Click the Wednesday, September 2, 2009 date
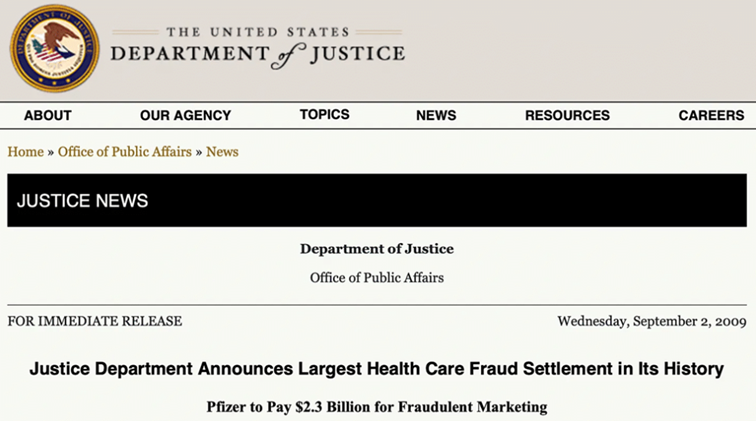 coord(651,321)
